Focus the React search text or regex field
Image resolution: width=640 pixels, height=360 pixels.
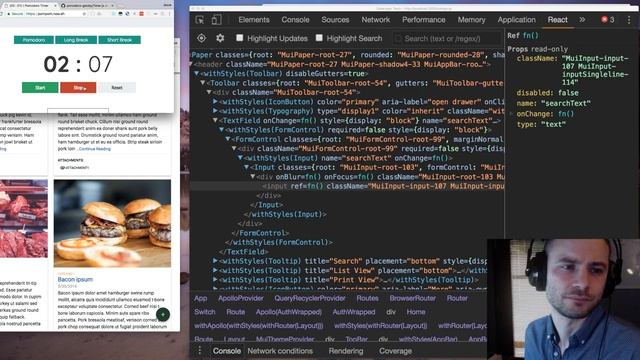[447, 39]
